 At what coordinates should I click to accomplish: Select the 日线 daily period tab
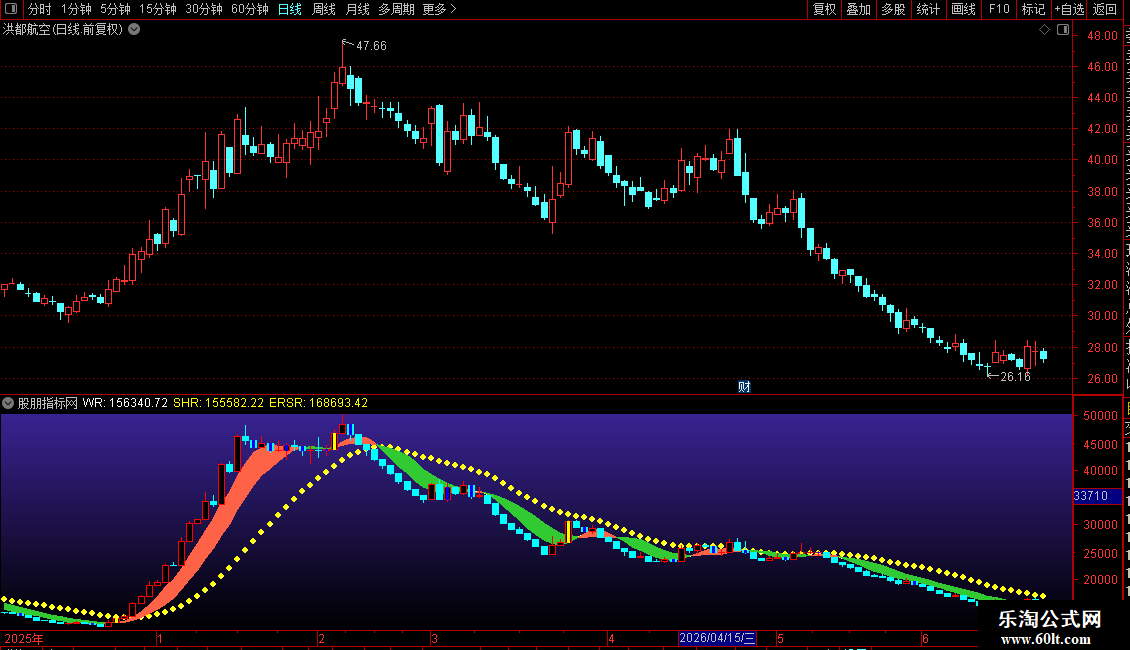[x=290, y=9]
